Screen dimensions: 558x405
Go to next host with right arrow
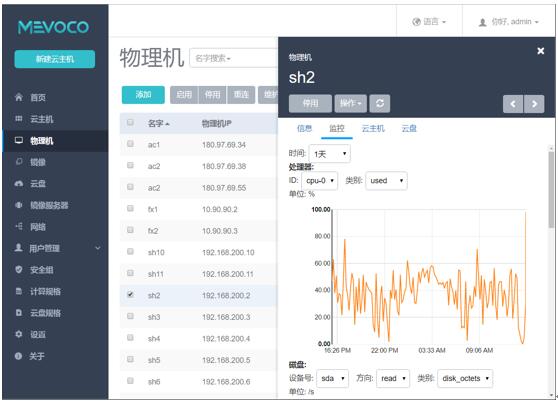(x=534, y=104)
